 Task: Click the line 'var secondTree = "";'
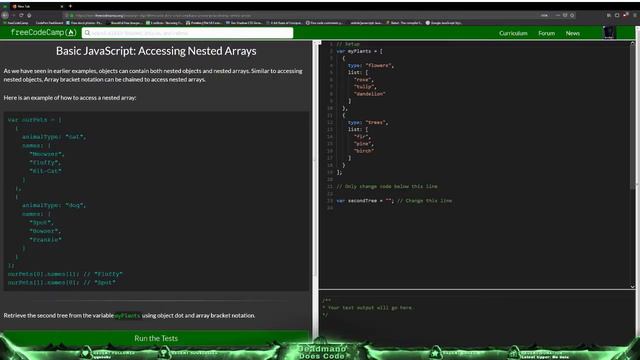(x=365, y=201)
